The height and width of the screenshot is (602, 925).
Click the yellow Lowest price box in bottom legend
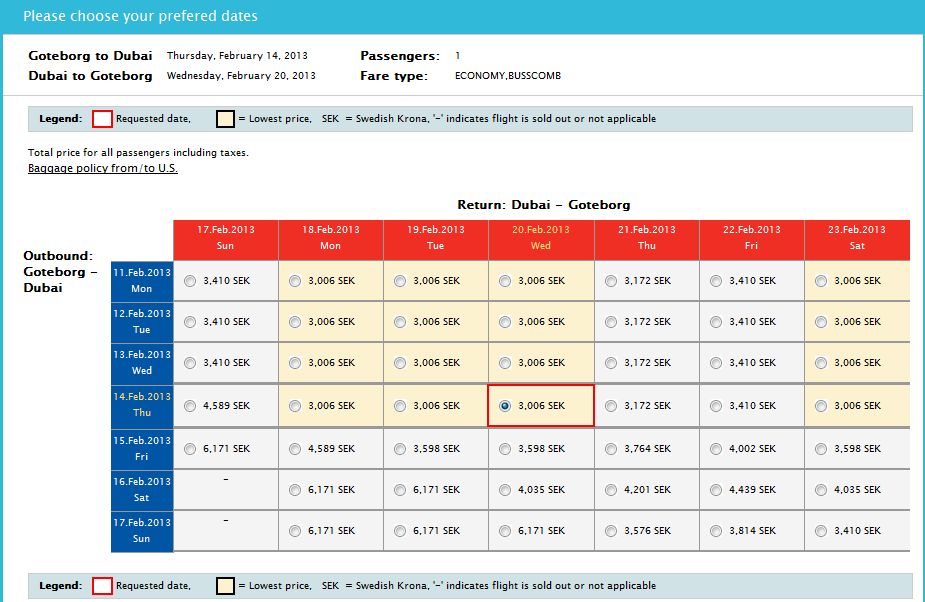pyautogui.click(x=226, y=586)
